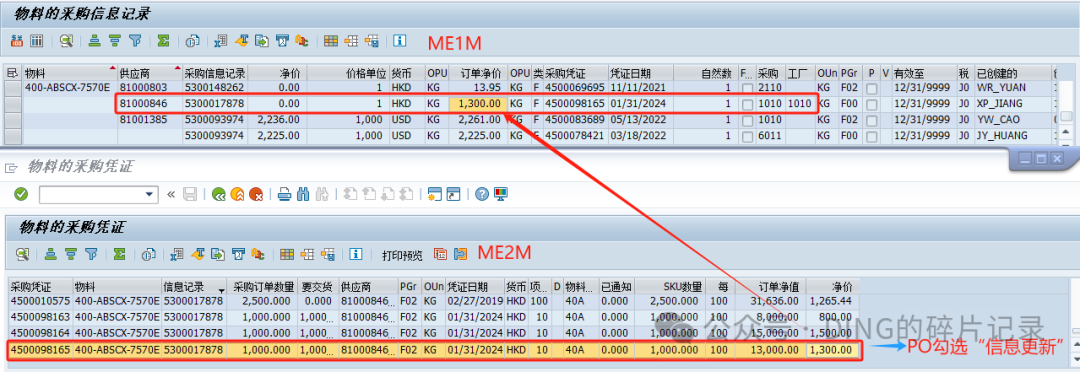Collapse command field with double-chevron icon

[x=171, y=194]
